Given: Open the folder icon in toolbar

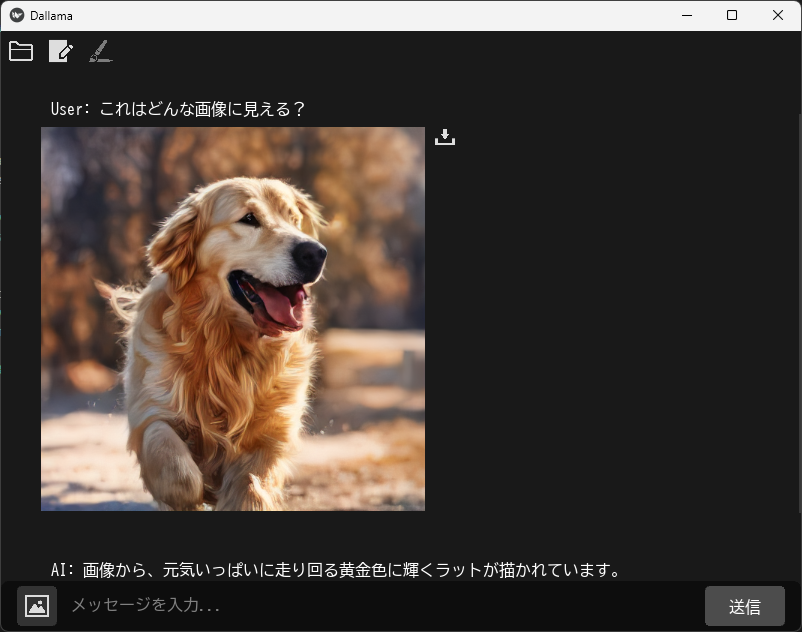Looking at the screenshot, I should [x=21, y=51].
